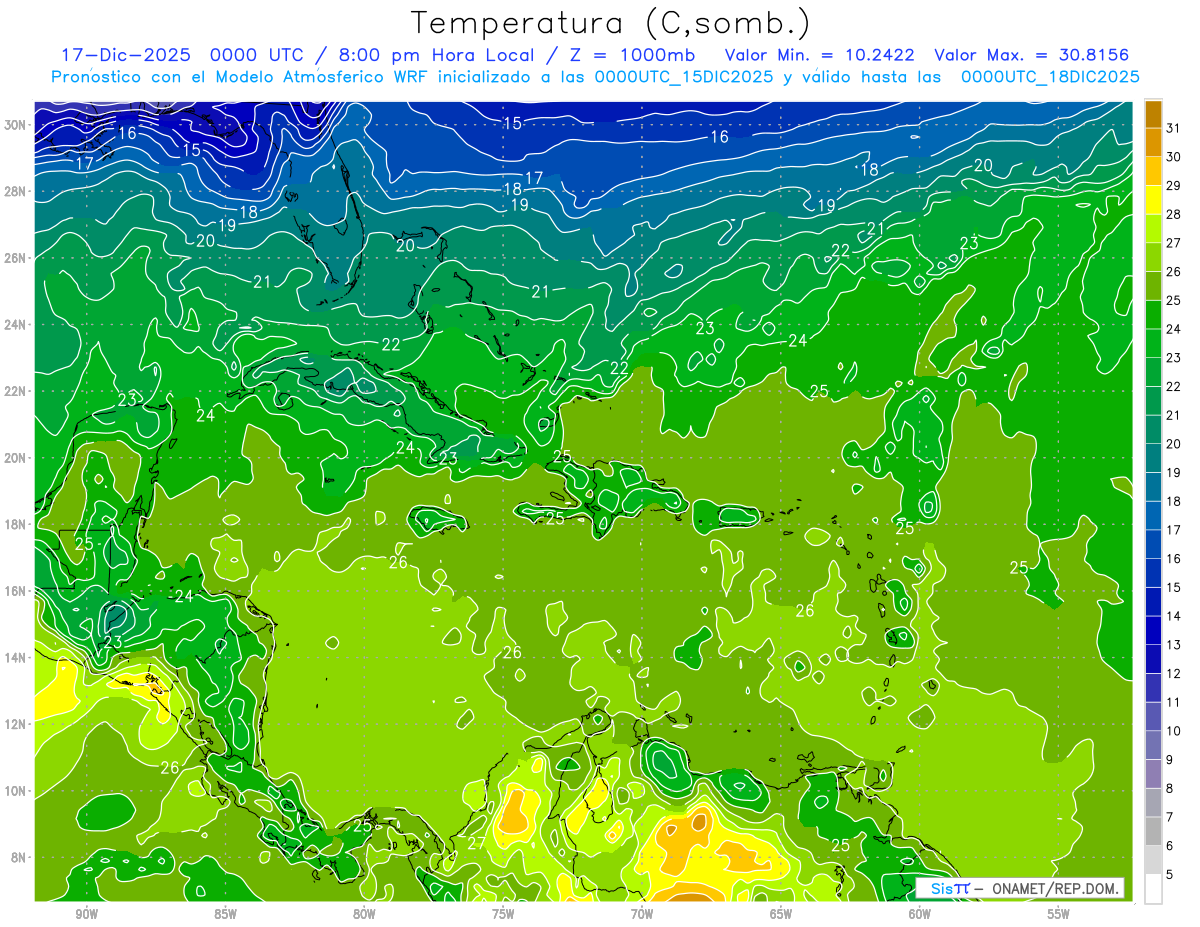Click the '70W' longitude axis label

click(642, 914)
